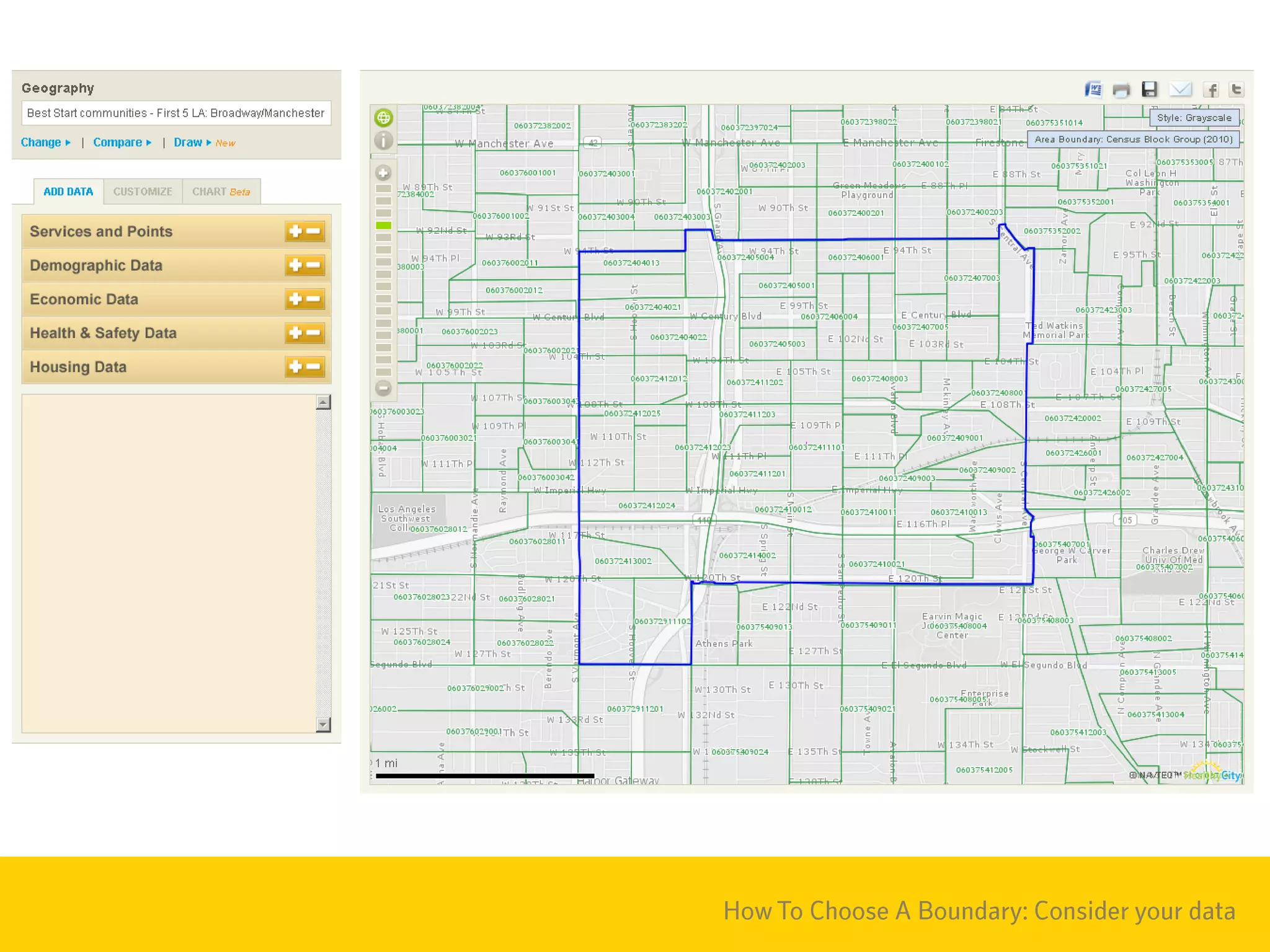Open the CHART Beta tab
Image resolution: width=1270 pixels, height=952 pixels.
(x=221, y=192)
